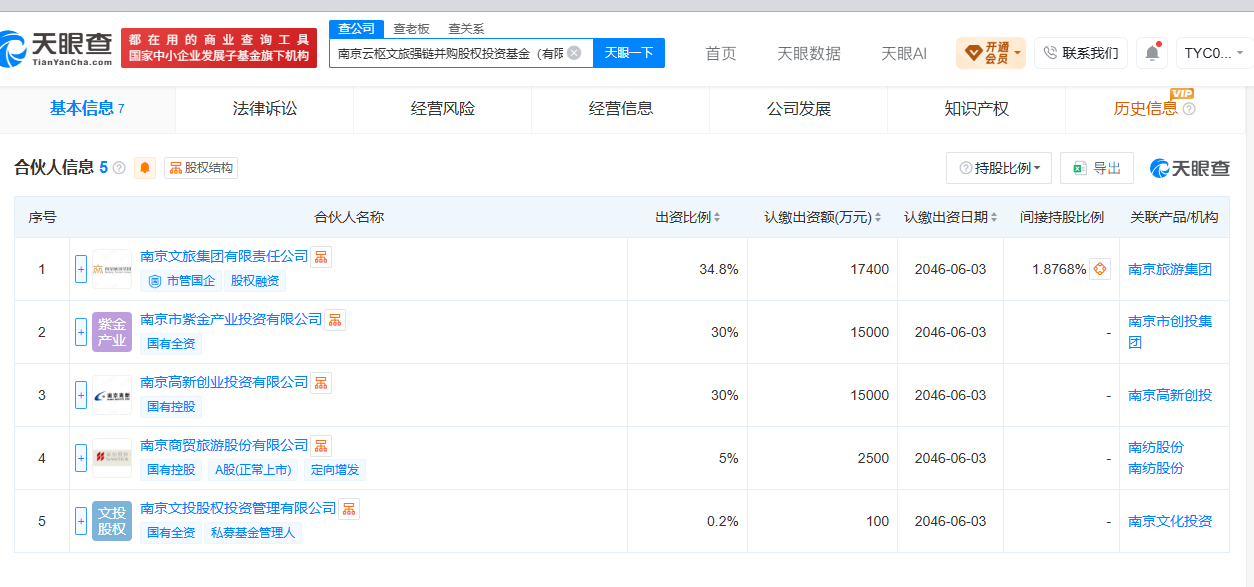Open 南京文投股权投资管理有限公司 link

point(239,508)
